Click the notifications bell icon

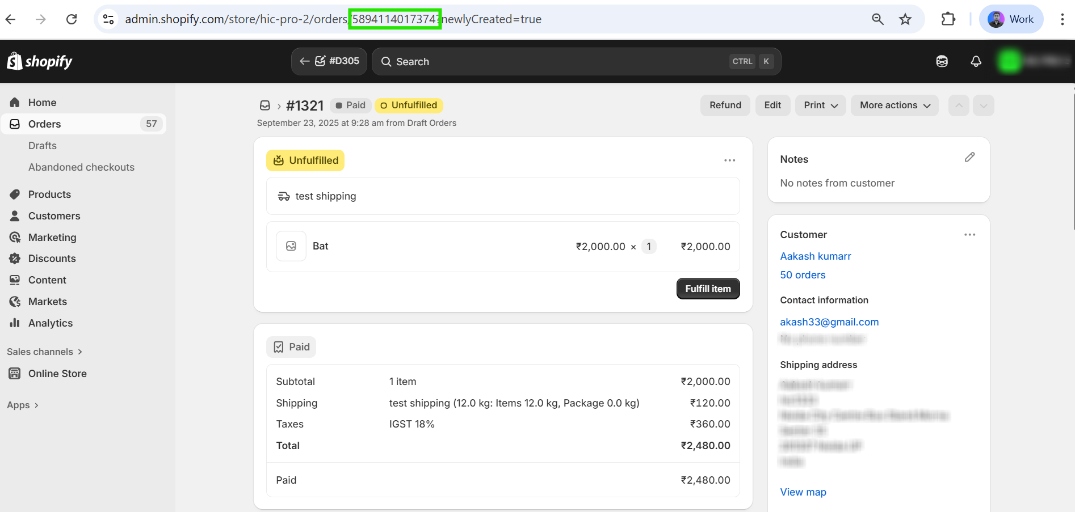976,61
